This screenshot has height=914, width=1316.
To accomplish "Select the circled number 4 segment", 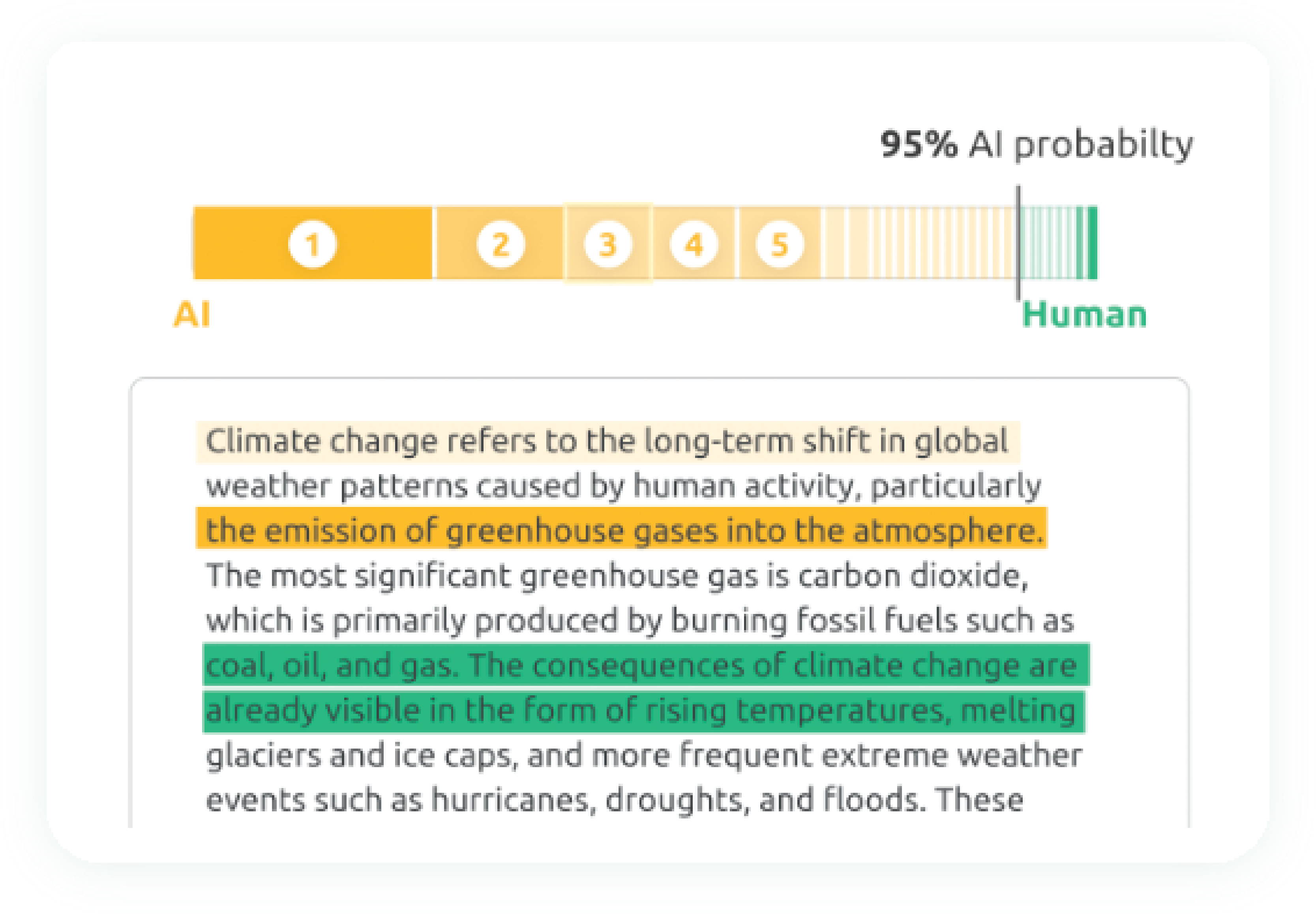I will click(x=693, y=244).
